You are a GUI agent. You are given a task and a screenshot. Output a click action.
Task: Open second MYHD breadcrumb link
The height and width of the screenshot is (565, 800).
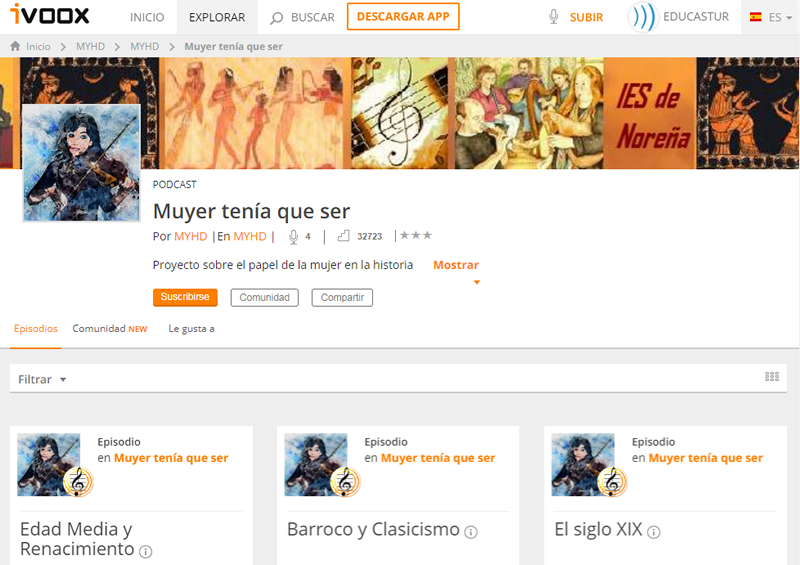click(144, 46)
